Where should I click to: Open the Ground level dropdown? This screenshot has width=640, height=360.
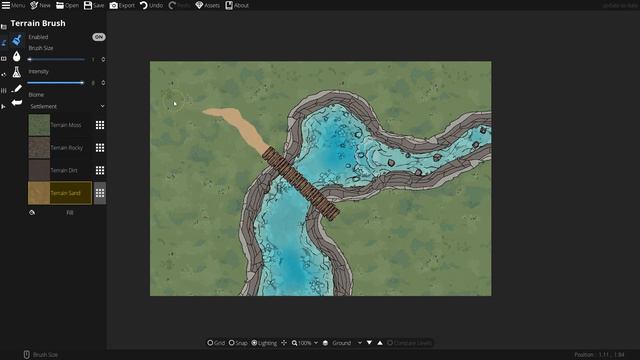(347, 343)
